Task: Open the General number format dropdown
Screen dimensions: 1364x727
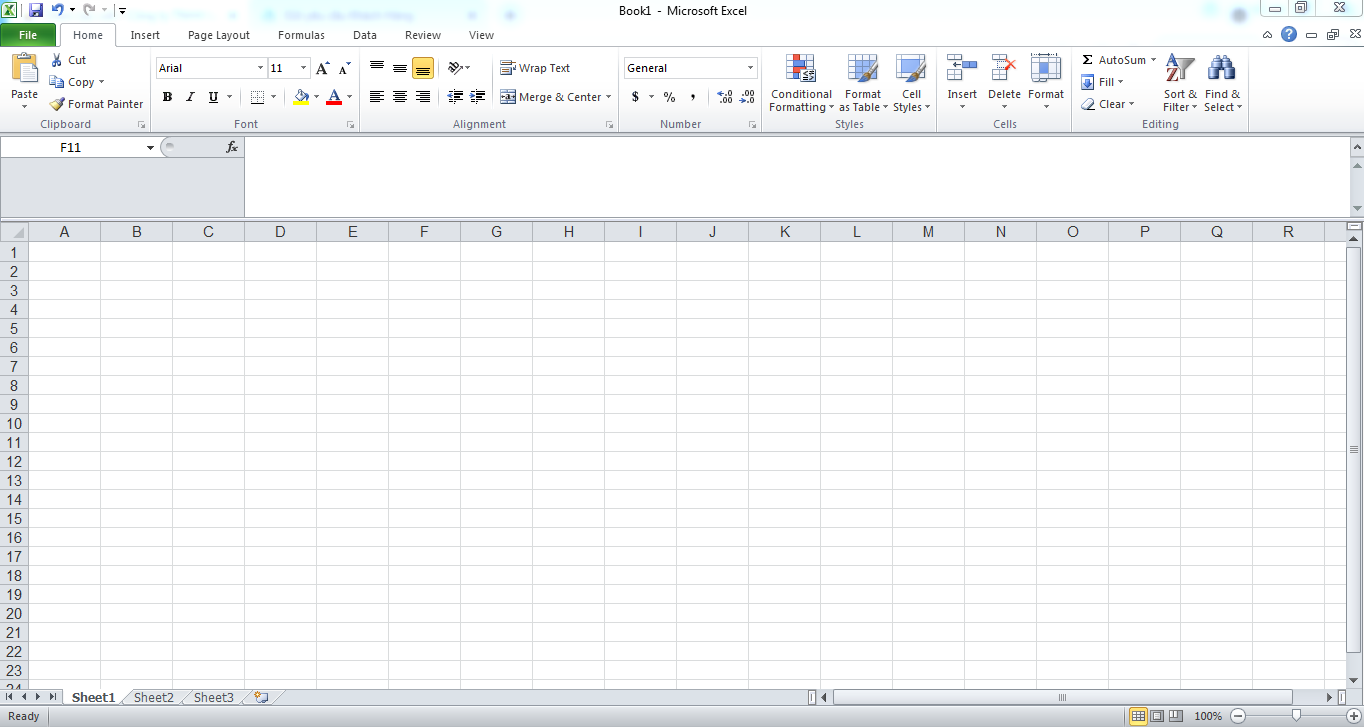Action: tap(751, 68)
